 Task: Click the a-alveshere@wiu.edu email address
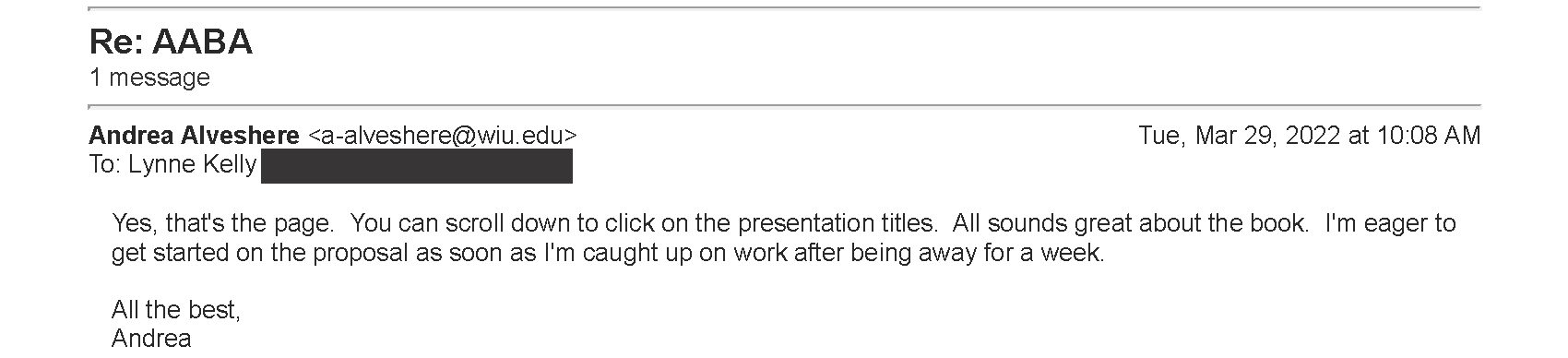(x=443, y=136)
